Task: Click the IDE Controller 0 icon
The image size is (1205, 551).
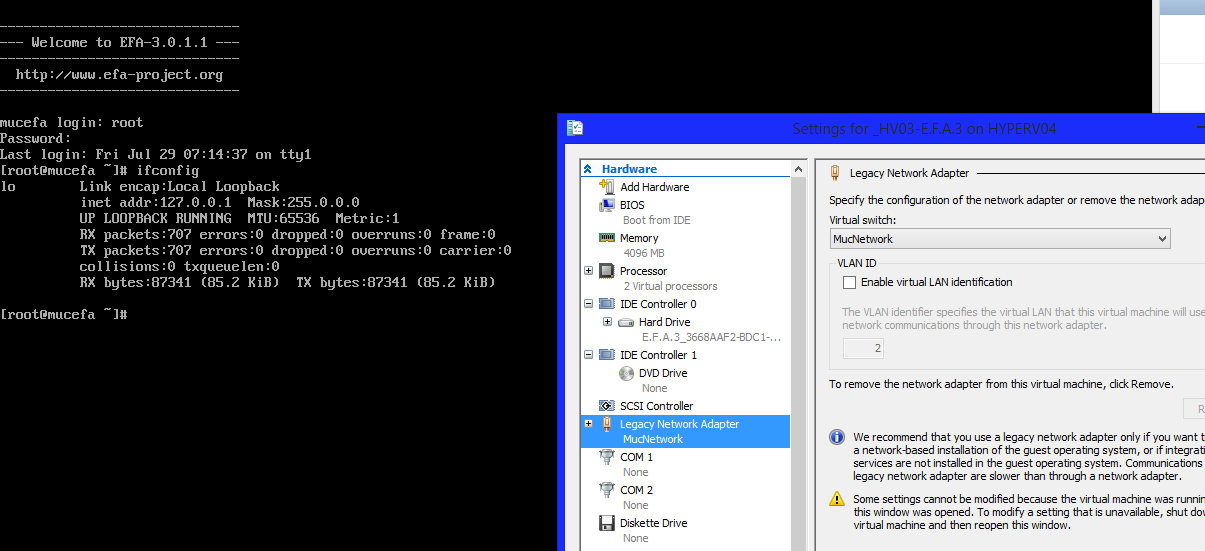Action: pyautogui.click(x=607, y=304)
